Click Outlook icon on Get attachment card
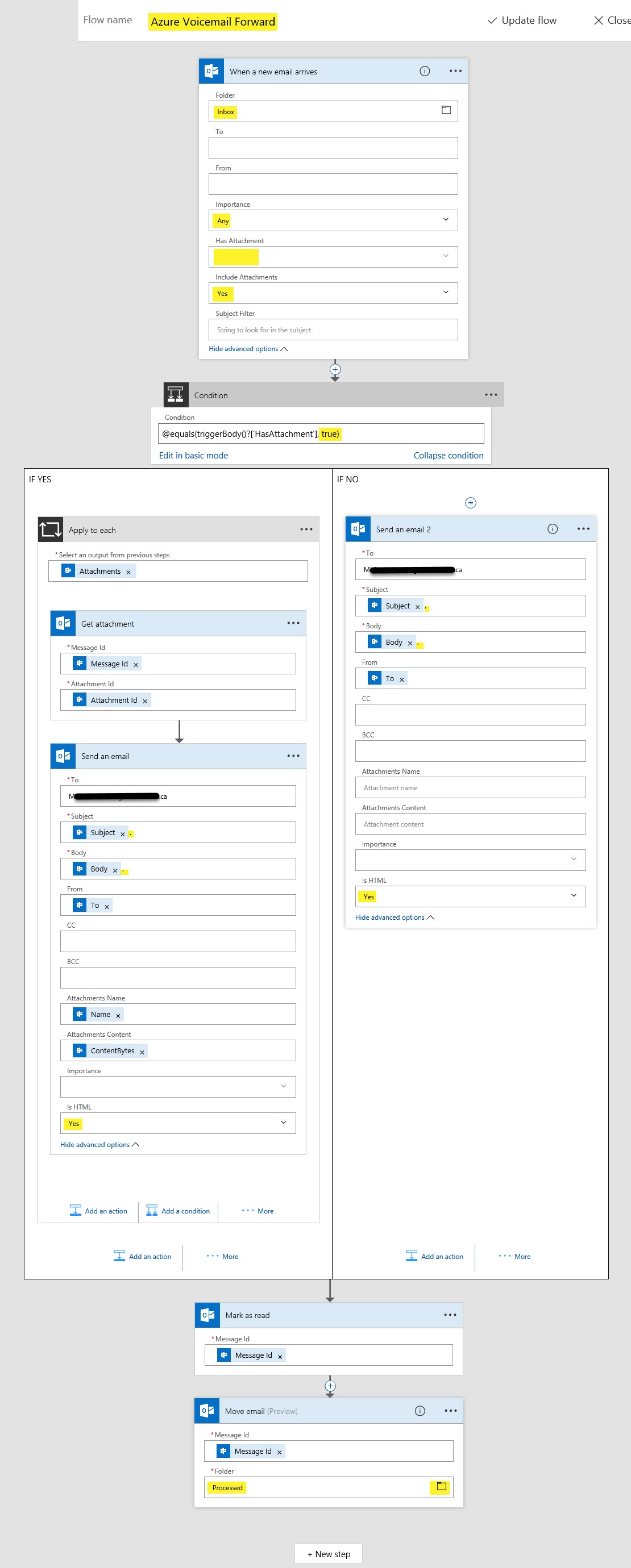 click(x=63, y=623)
